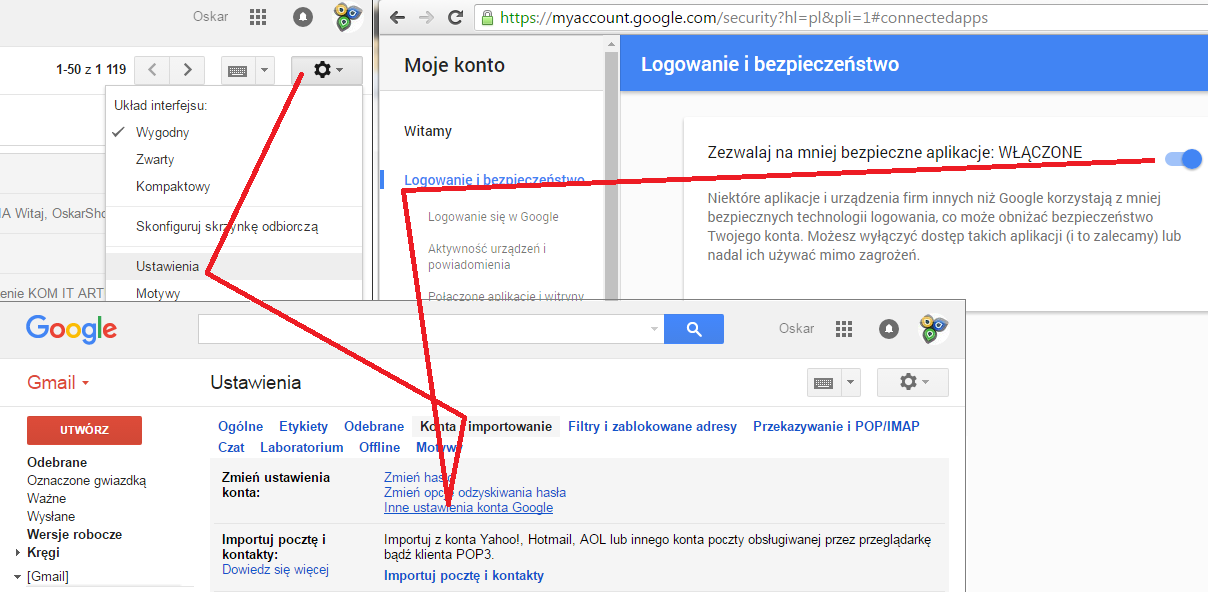The width and height of the screenshot is (1208, 592).
Task: Click browser back arrow
Action: tap(397, 17)
